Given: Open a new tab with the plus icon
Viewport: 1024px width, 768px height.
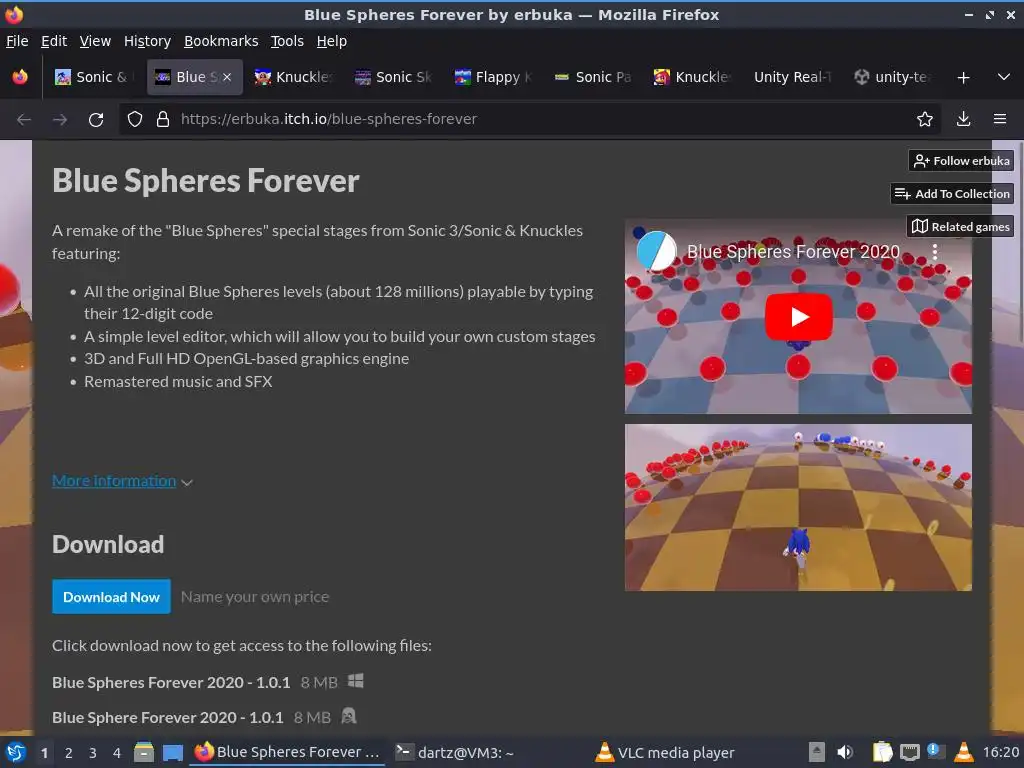Looking at the screenshot, I should point(963,78).
